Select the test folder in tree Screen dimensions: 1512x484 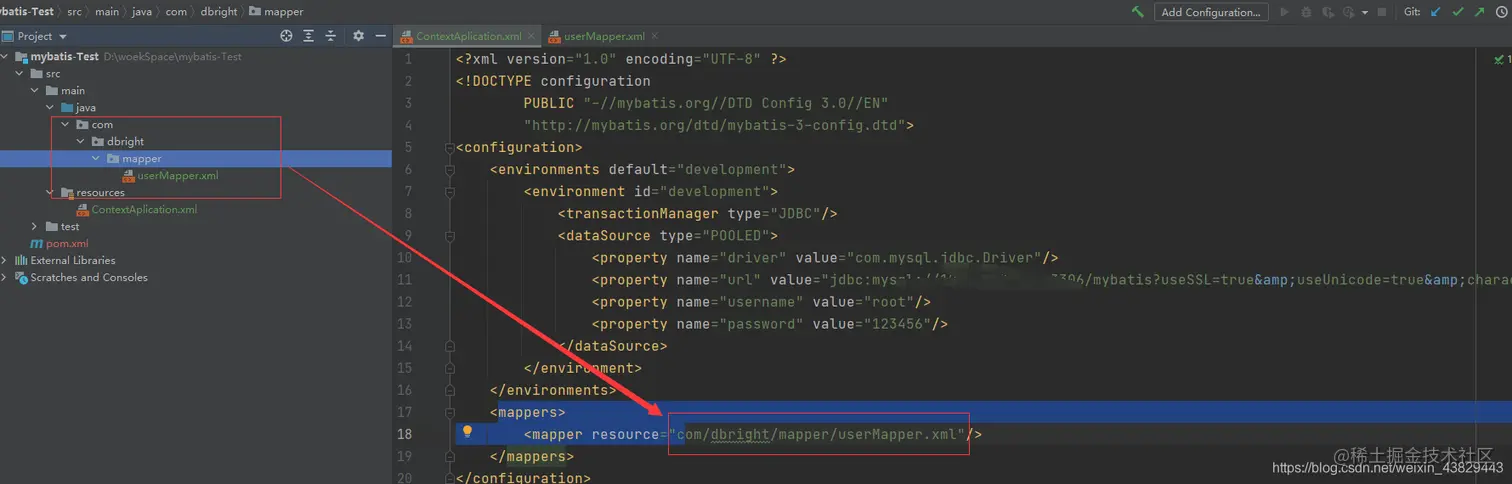[x=70, y=227]
